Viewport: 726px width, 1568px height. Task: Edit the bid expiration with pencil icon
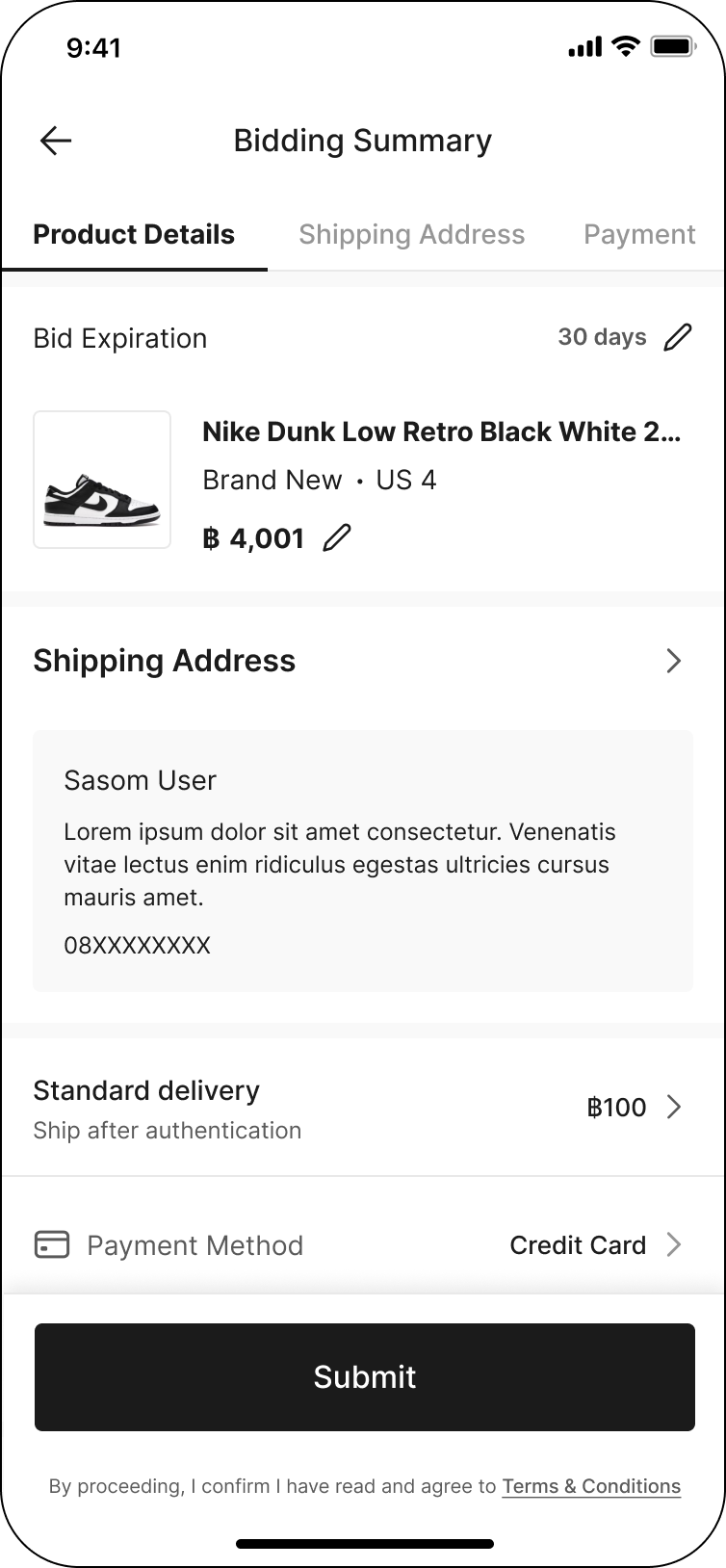tap(678, 337)
